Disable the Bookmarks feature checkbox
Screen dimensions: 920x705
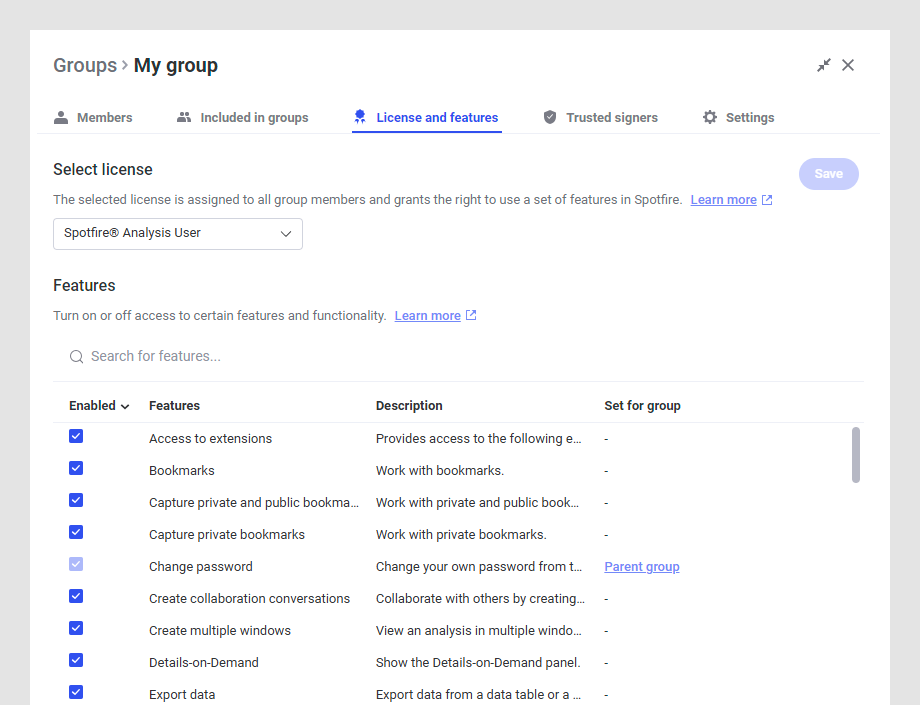pyautogui.click(x=76, y=469)
